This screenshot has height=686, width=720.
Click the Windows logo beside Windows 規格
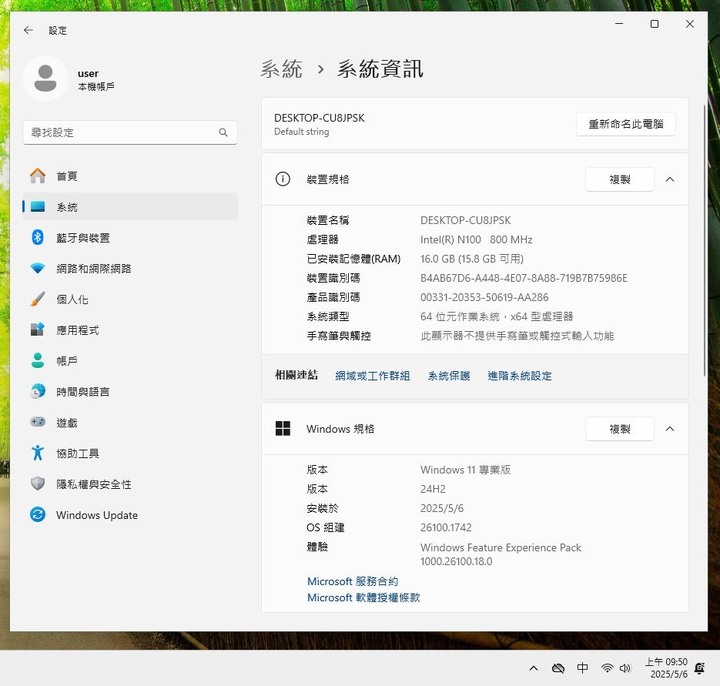coord(283,428)
